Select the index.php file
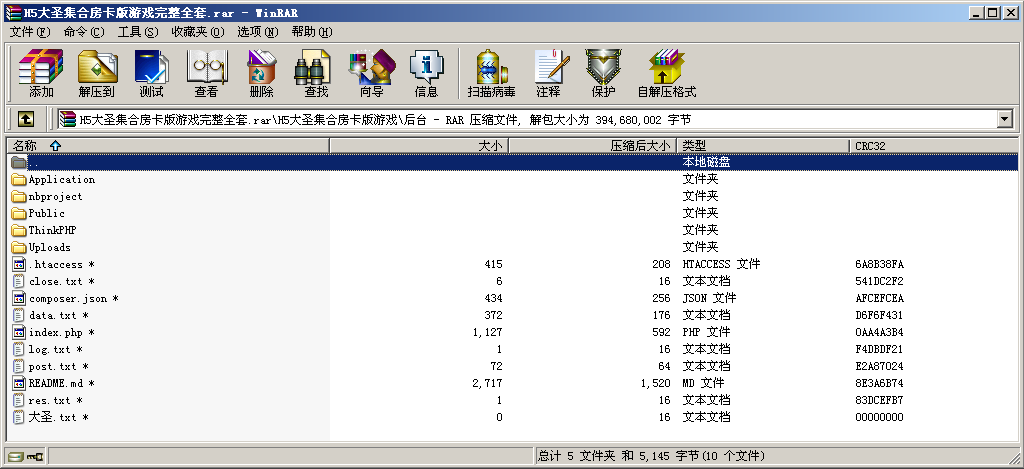 click(x=56, y=332)
